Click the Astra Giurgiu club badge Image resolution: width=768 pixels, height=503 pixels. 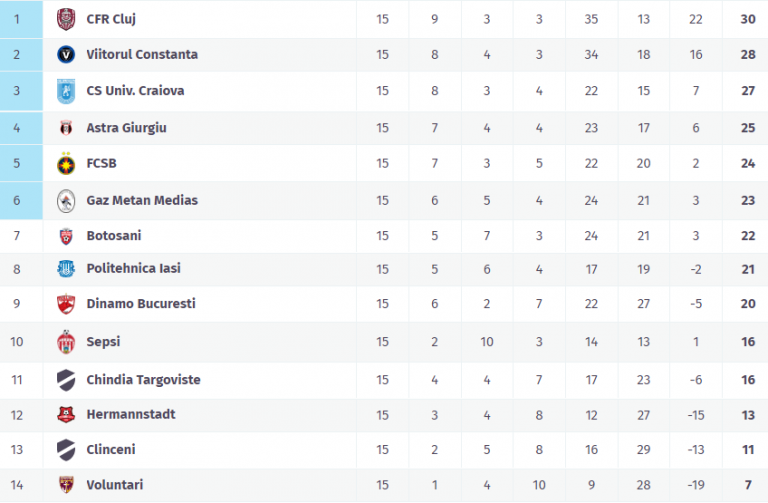[x=66, y=128]
